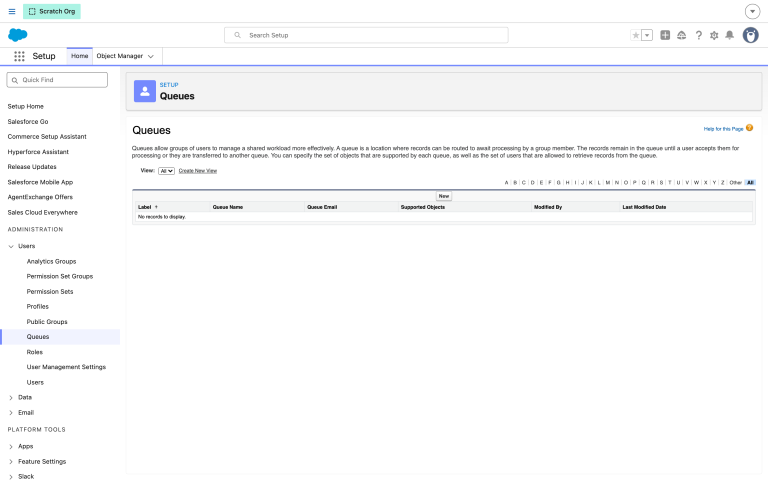This screenshot has width=768, height=480.
Task: Click the circled dropdown arrow at top right
Action: [752, 11]
